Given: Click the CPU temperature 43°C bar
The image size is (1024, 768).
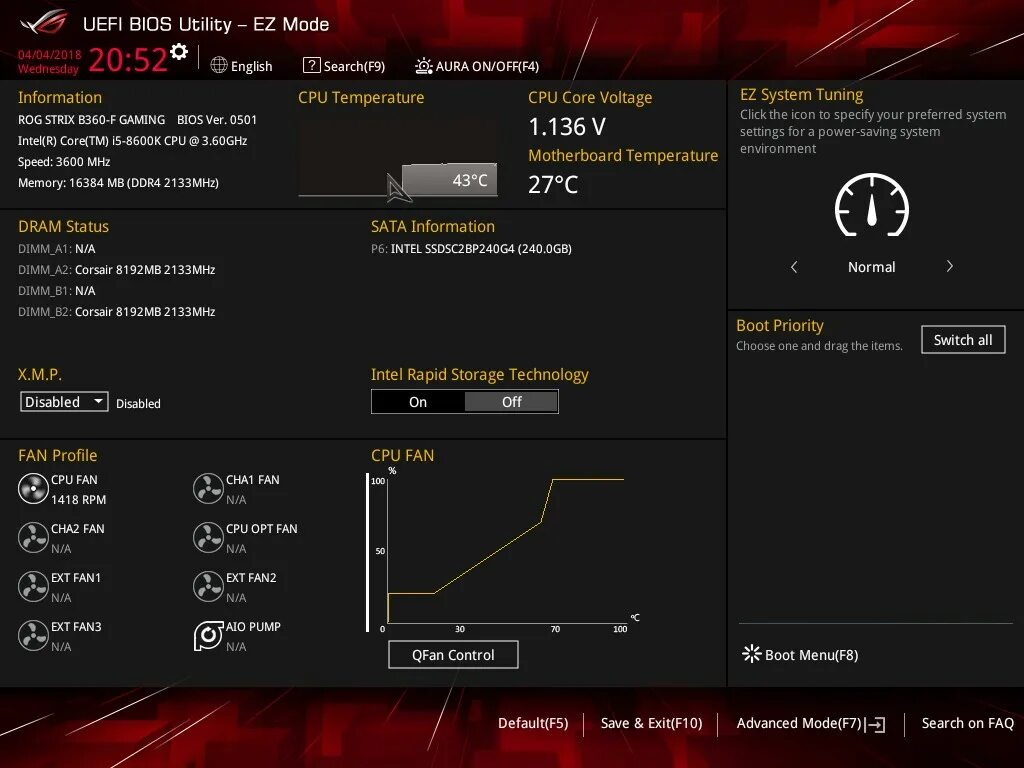Looking at the screenshot, I should [449, 180].
